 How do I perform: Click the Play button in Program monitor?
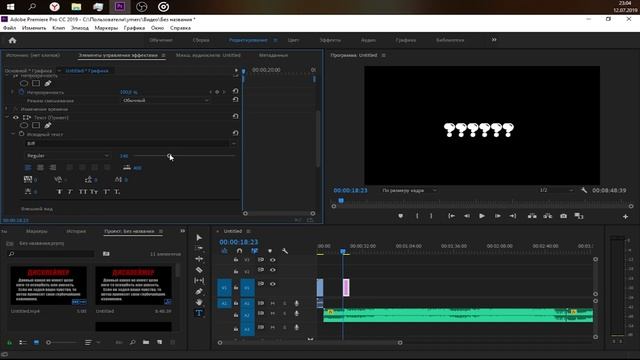[x=482, y=216]
